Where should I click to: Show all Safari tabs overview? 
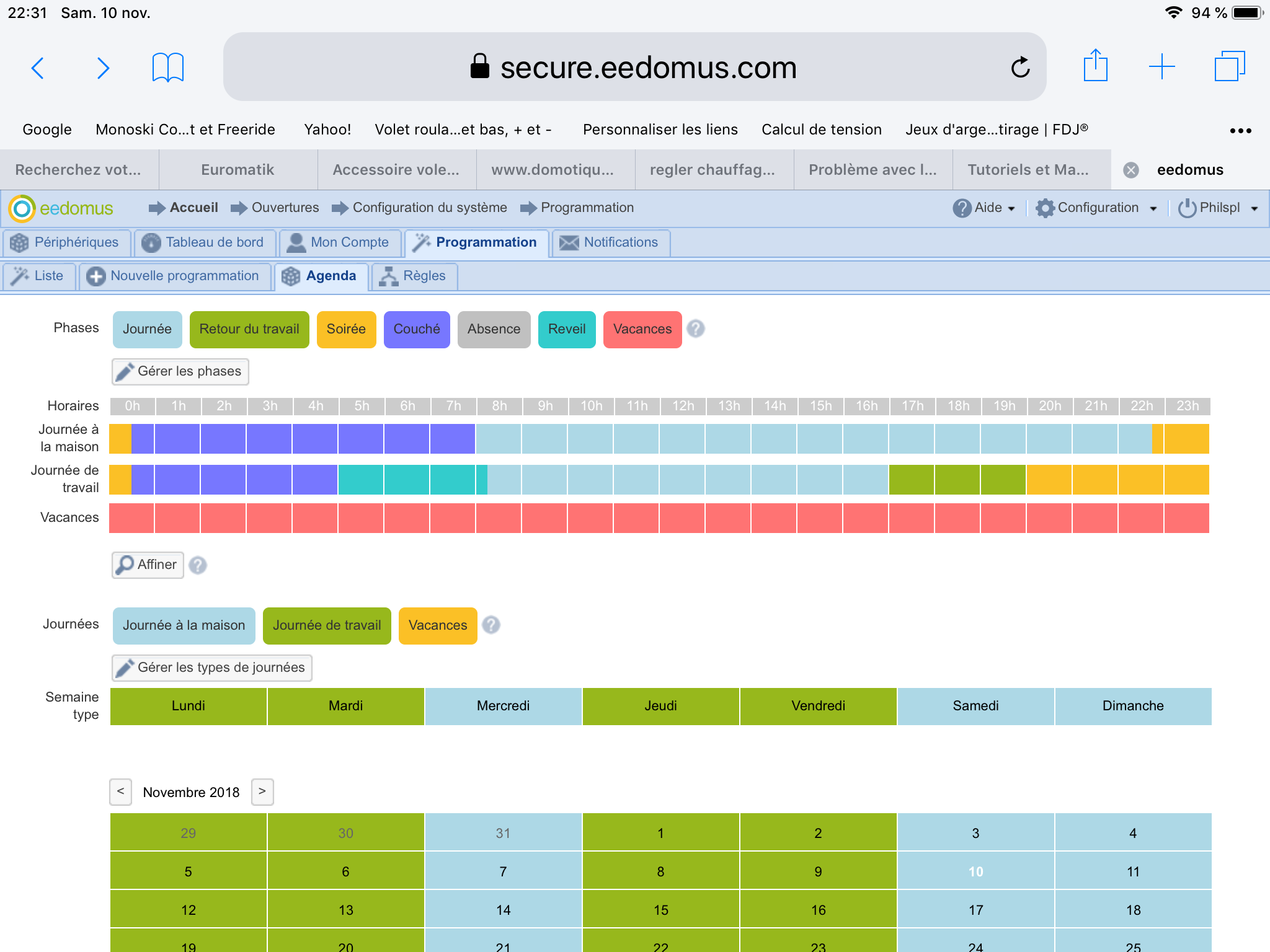1230,66
